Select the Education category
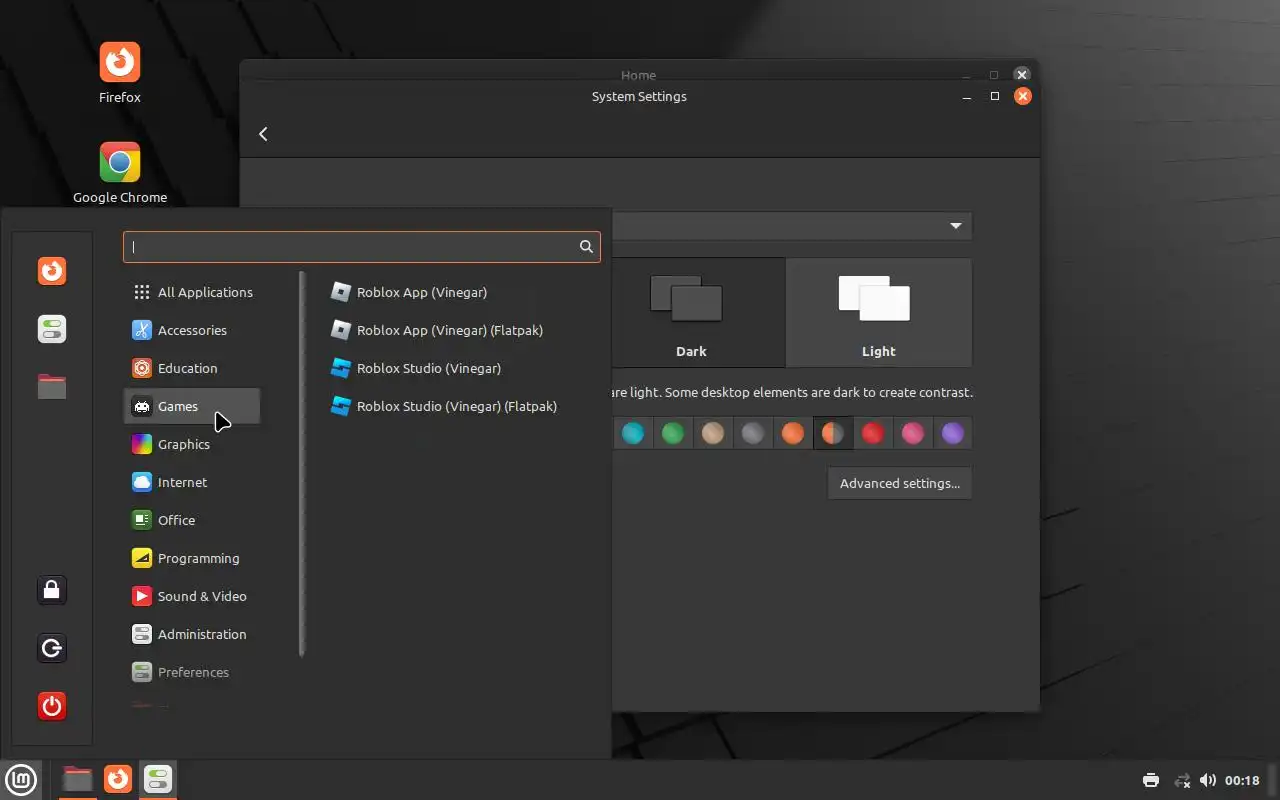The height and width of the screenshot is (800, 1280). point(192,368)
